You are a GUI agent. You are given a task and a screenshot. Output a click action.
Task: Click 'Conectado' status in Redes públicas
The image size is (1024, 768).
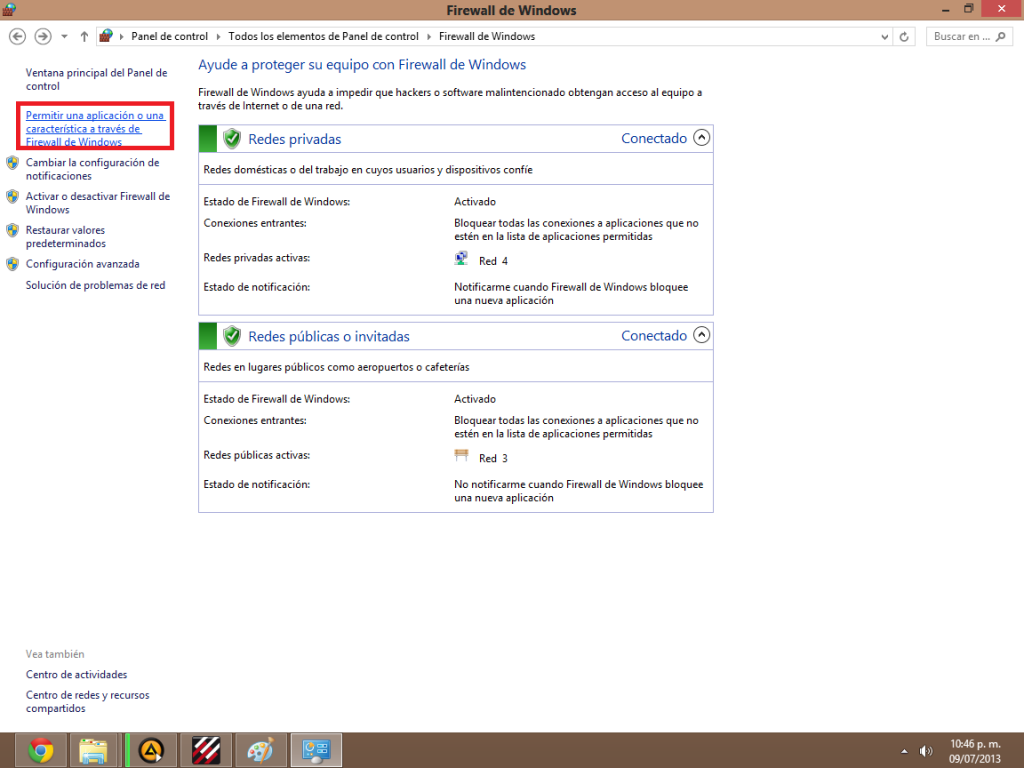tap(654, 336)
